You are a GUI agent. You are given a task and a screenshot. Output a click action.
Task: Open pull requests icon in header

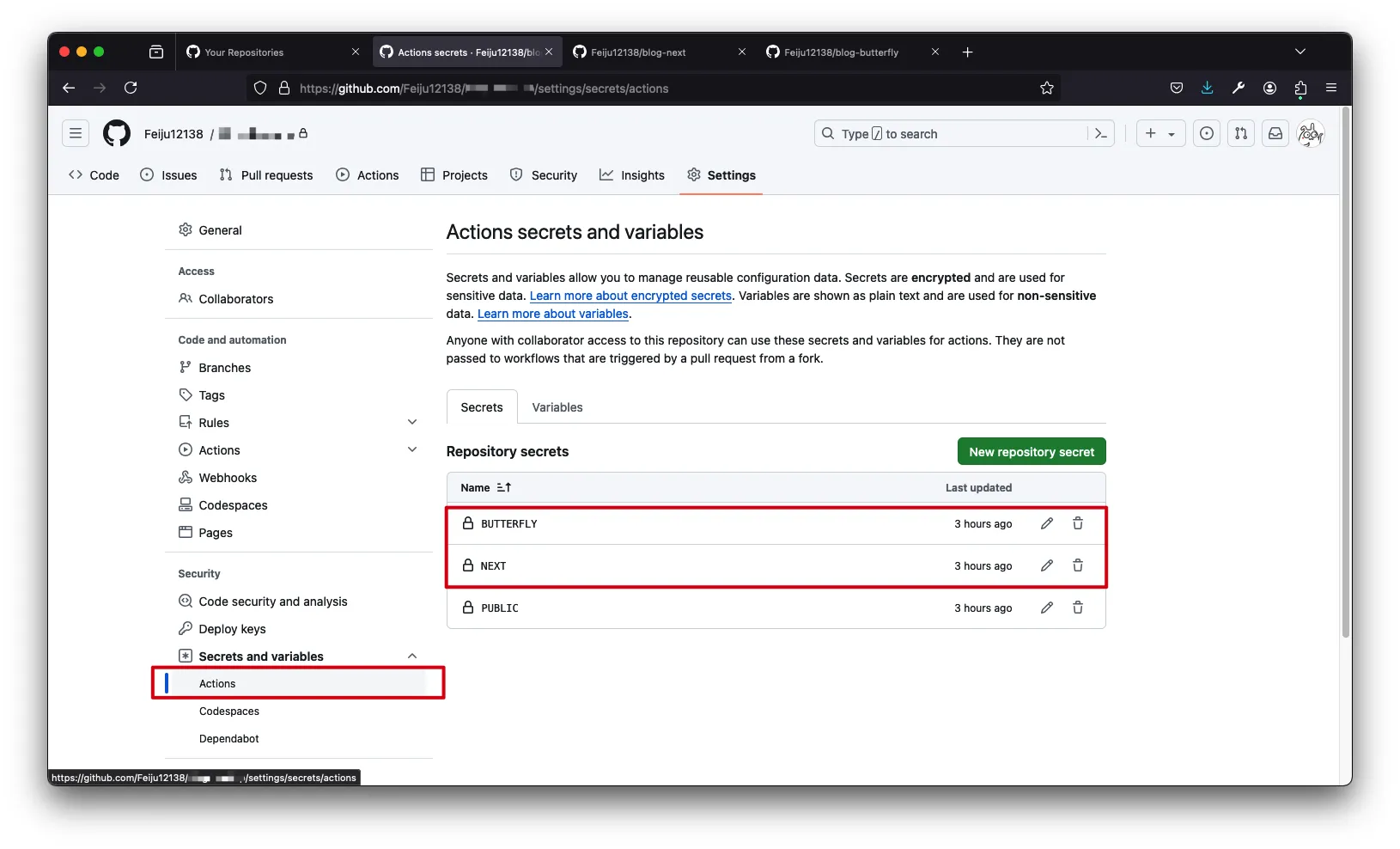1241,134
